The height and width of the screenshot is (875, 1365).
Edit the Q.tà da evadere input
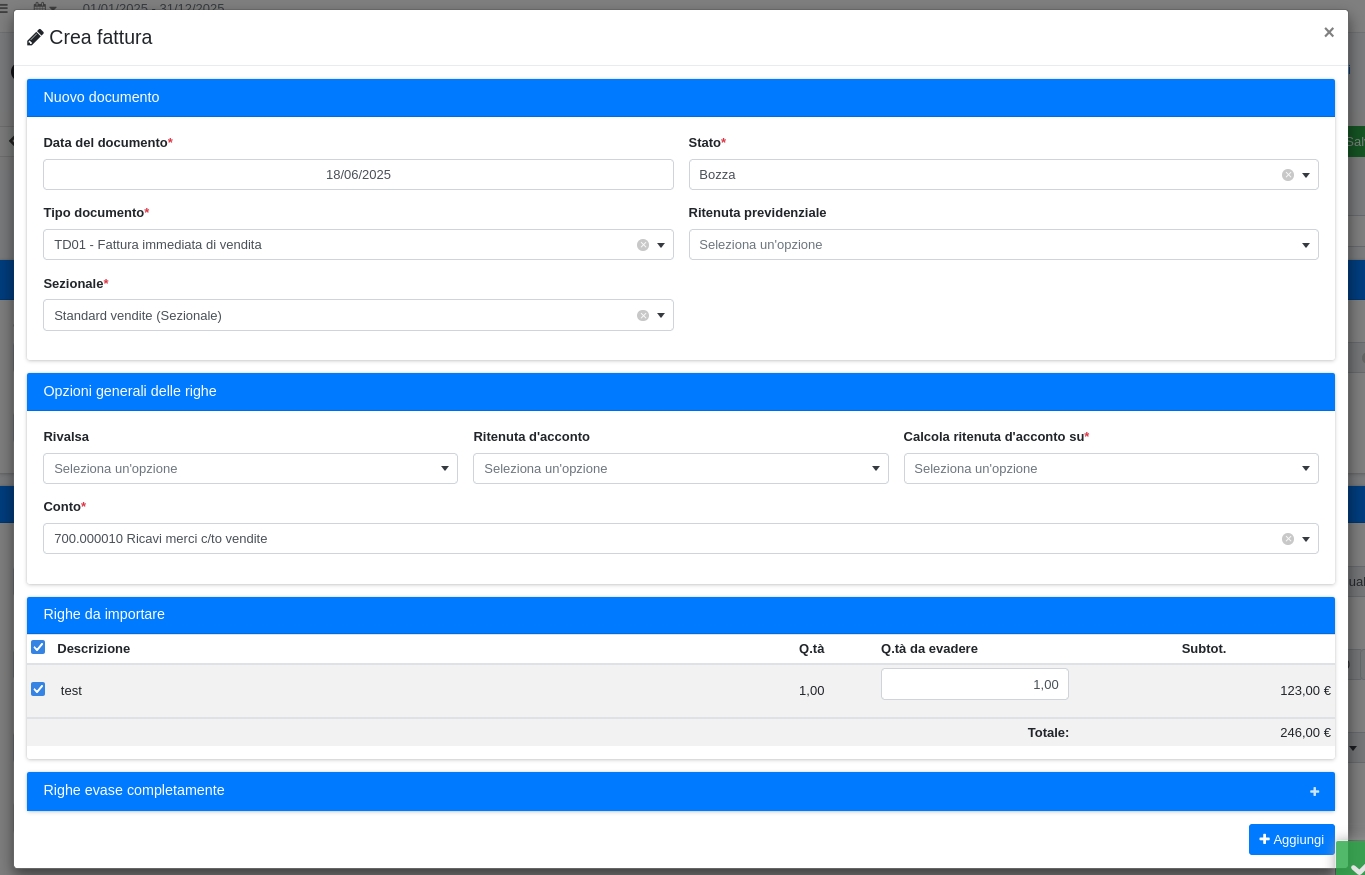(x=974, y=684)
